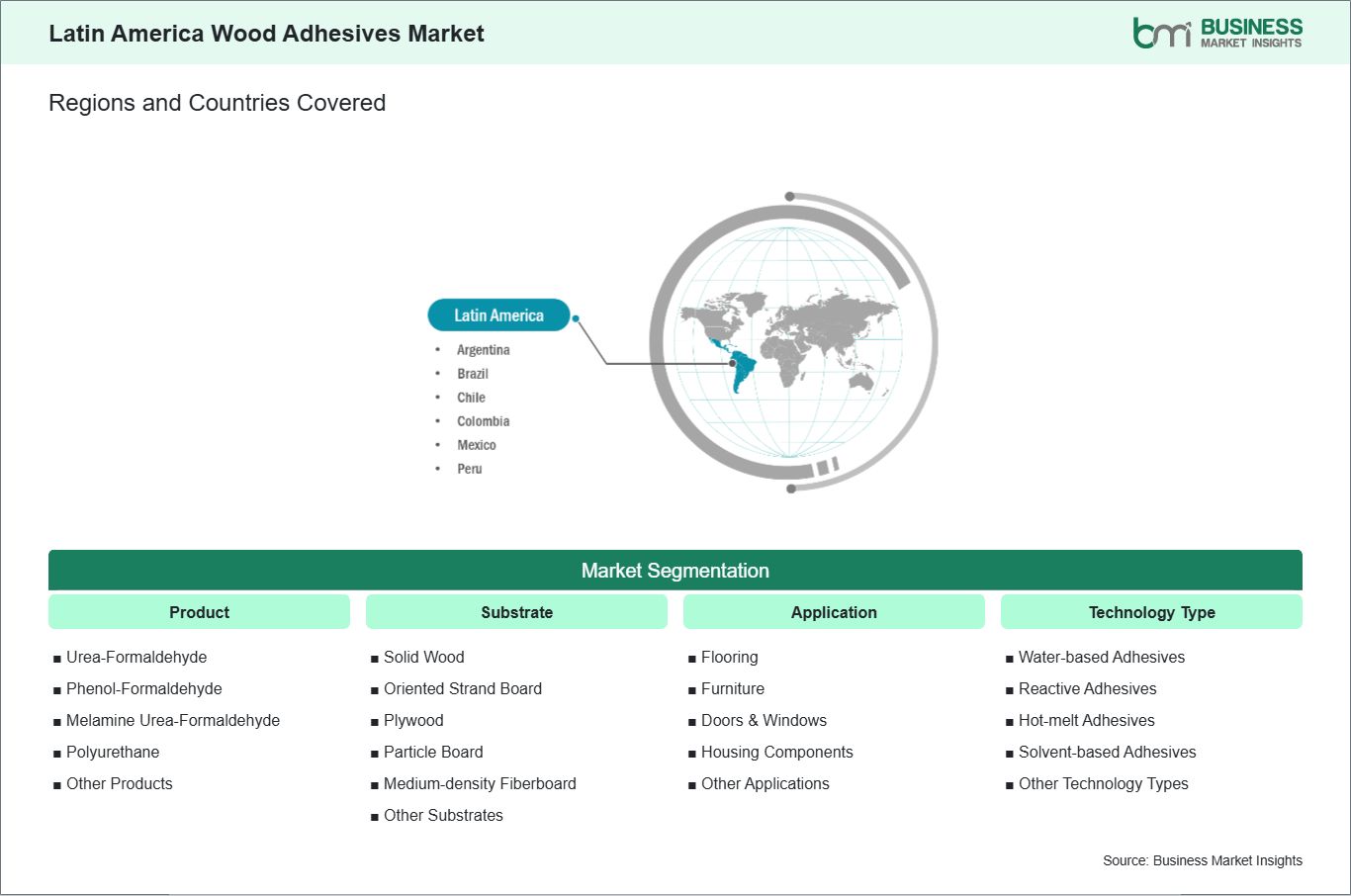
Task: Click the Solvent-based Adhesives item
Action: pos(1107,752)
